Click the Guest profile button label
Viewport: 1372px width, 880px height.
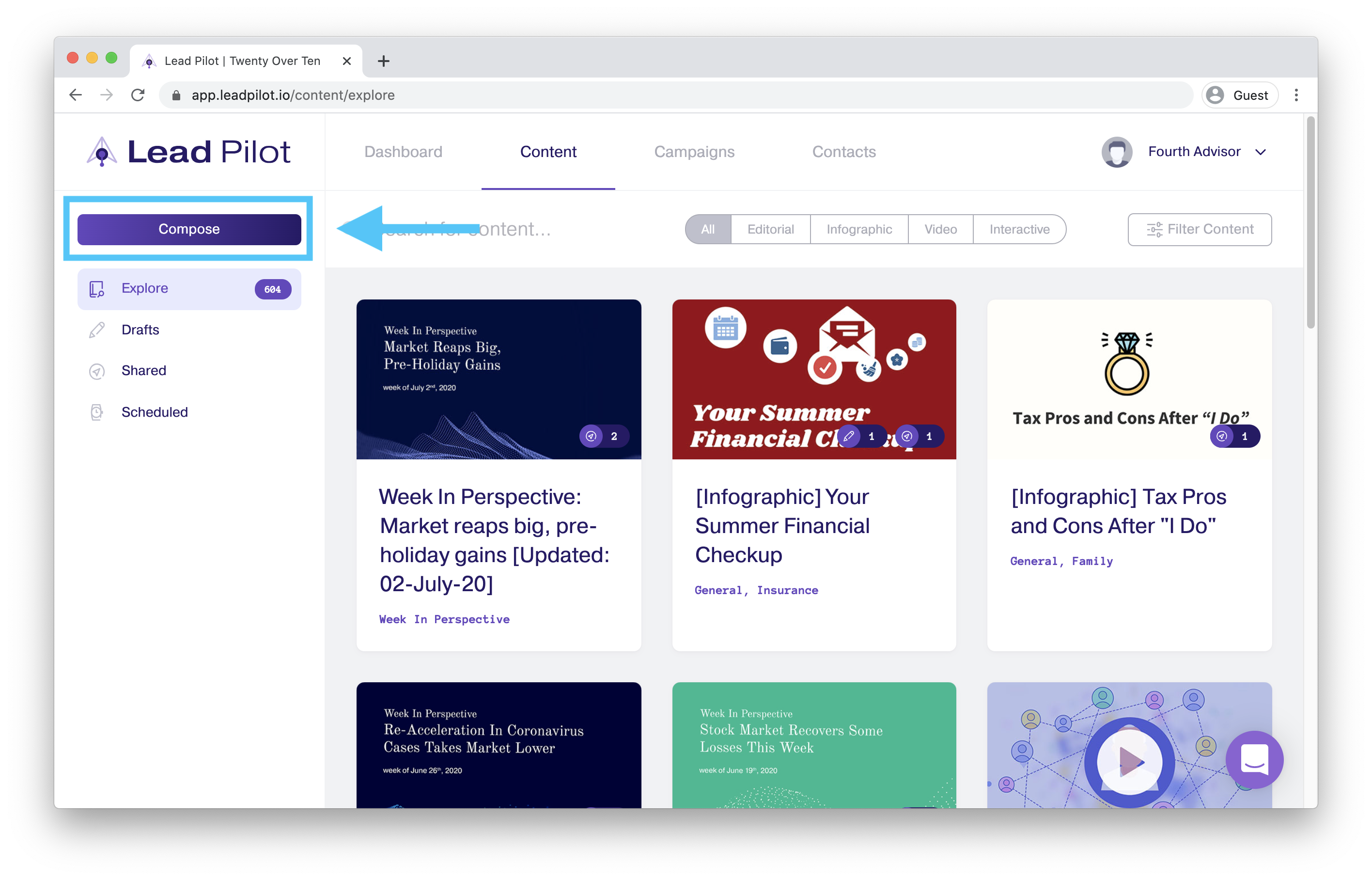pyautogui.click(x=1250, y=95)
